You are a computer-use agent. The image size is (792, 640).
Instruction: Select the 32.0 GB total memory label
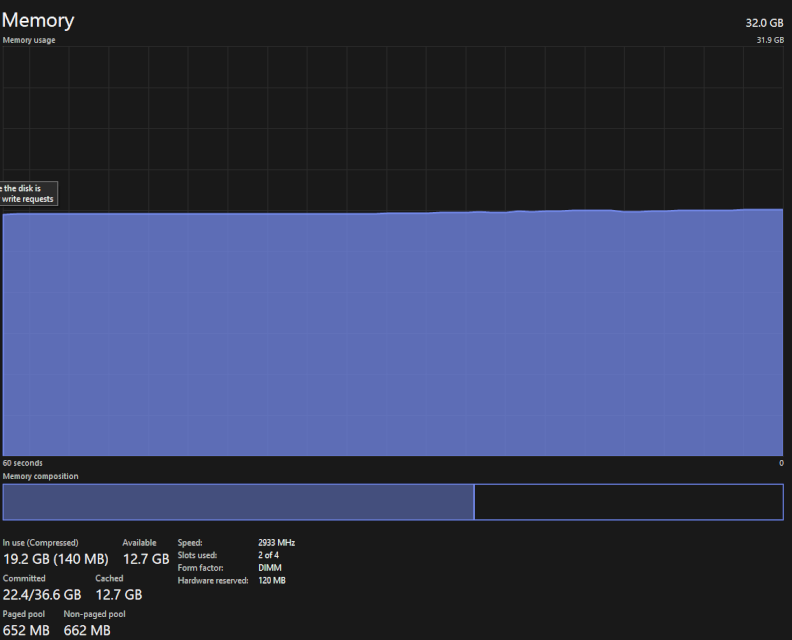point(764,23)
